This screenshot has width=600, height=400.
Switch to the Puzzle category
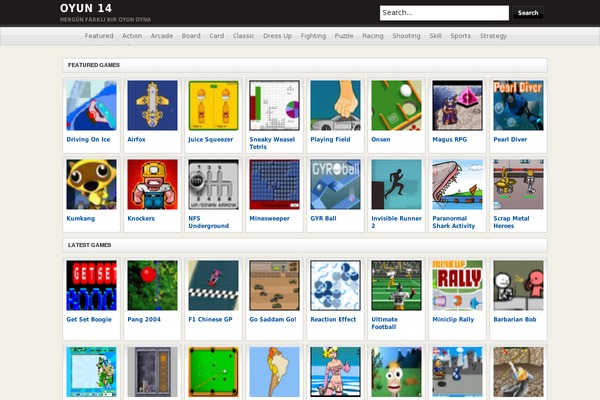point(344,36)
